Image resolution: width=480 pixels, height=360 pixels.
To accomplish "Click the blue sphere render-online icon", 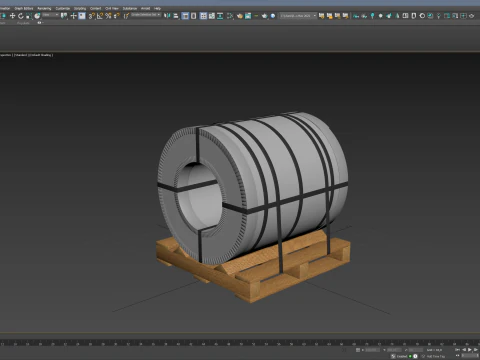I will coord(273,16).
